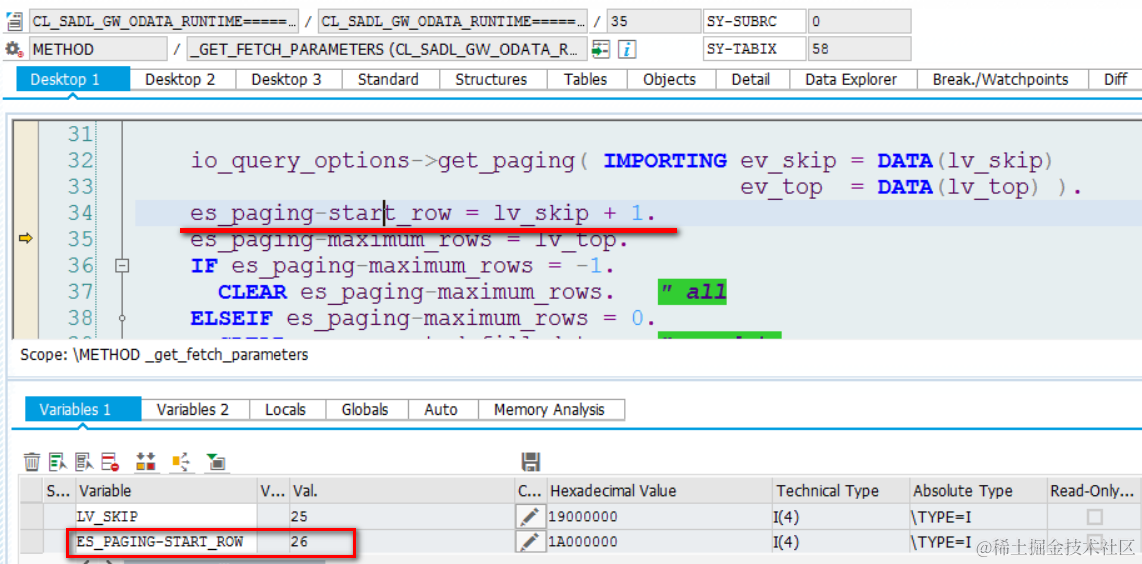1142x564 pixels.
Task: Click the SY-SUBRC value field
Action: tap(859, 21)
